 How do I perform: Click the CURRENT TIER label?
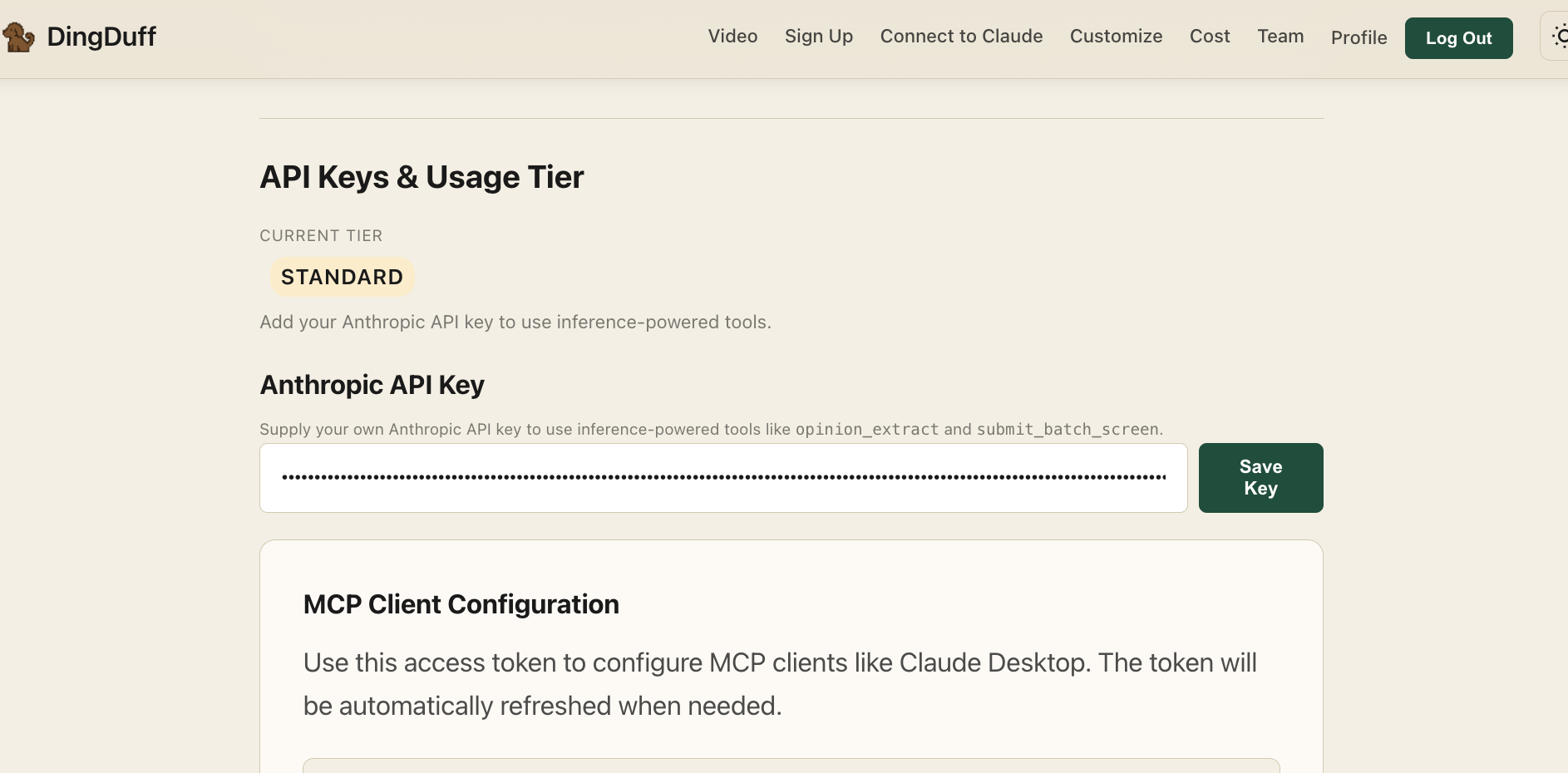[321, 236]
